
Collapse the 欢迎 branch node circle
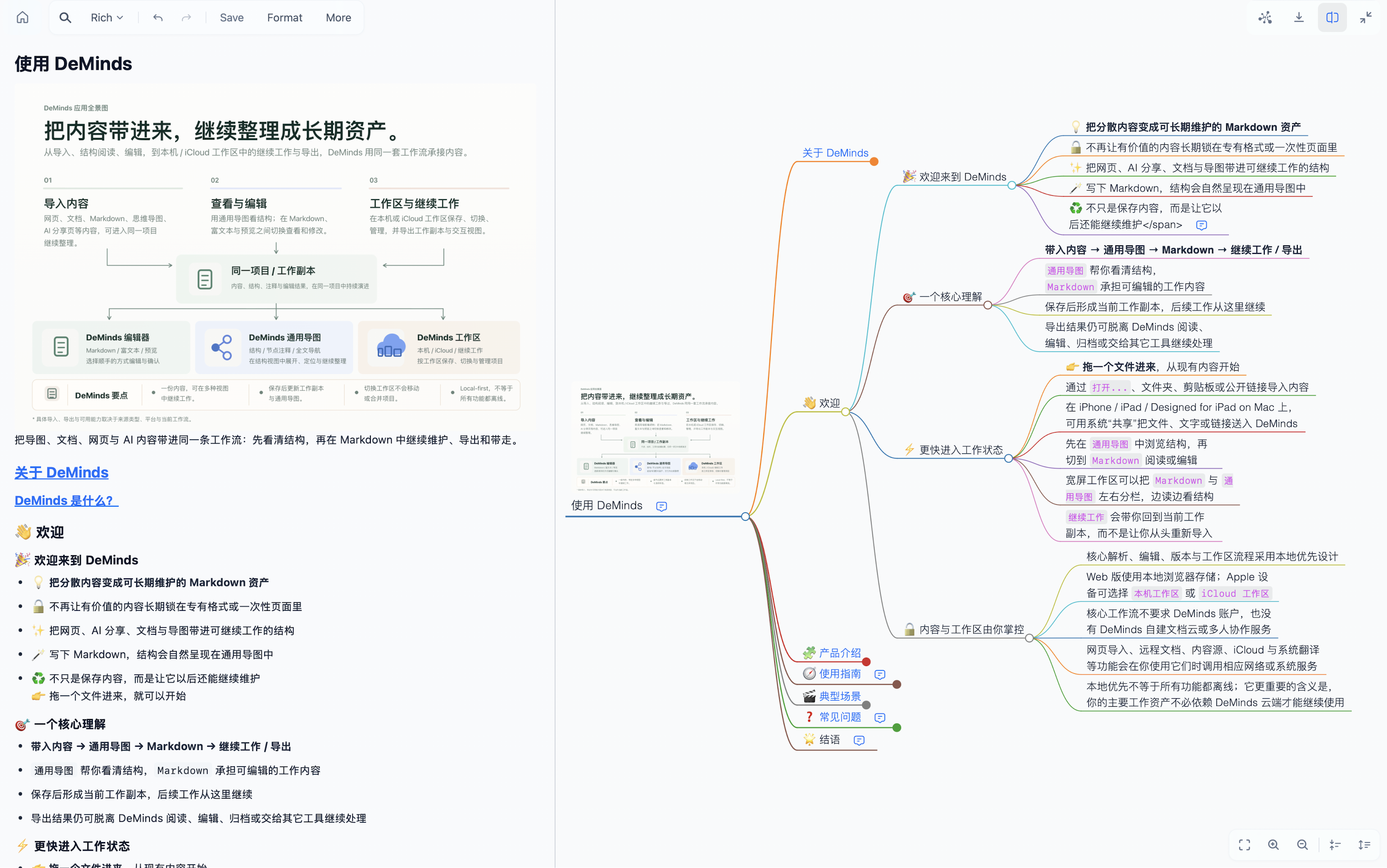[x=845, y=412]
